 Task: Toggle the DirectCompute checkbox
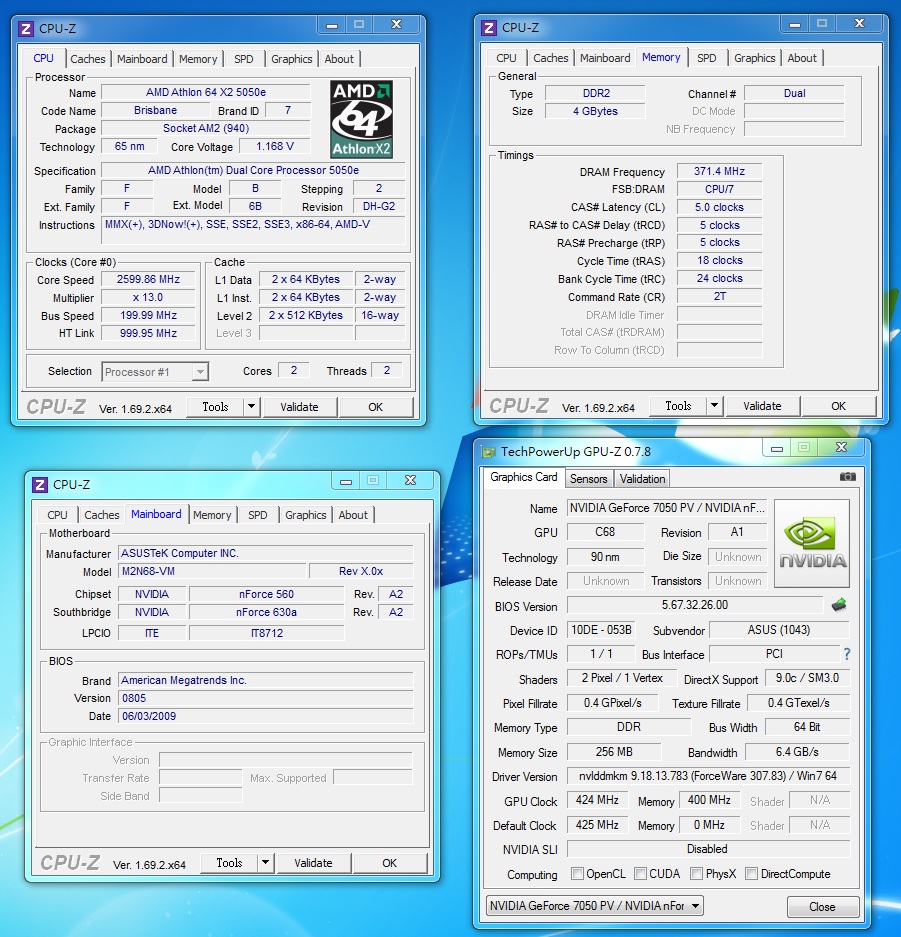pyautogui.click(x=751, y=874)
